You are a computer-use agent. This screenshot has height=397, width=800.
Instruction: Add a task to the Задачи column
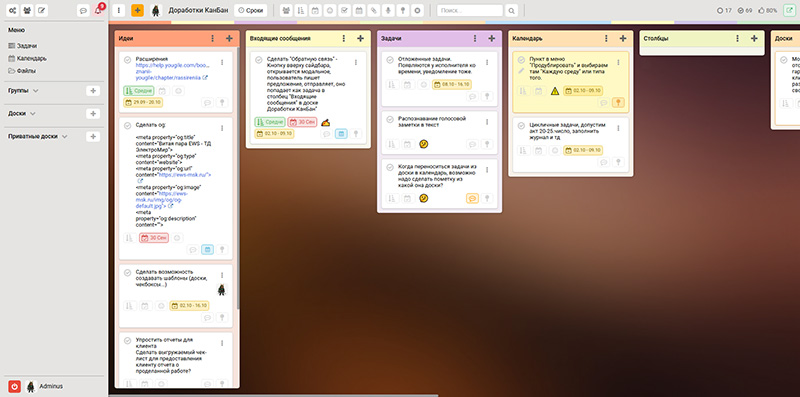pos(491,38)
